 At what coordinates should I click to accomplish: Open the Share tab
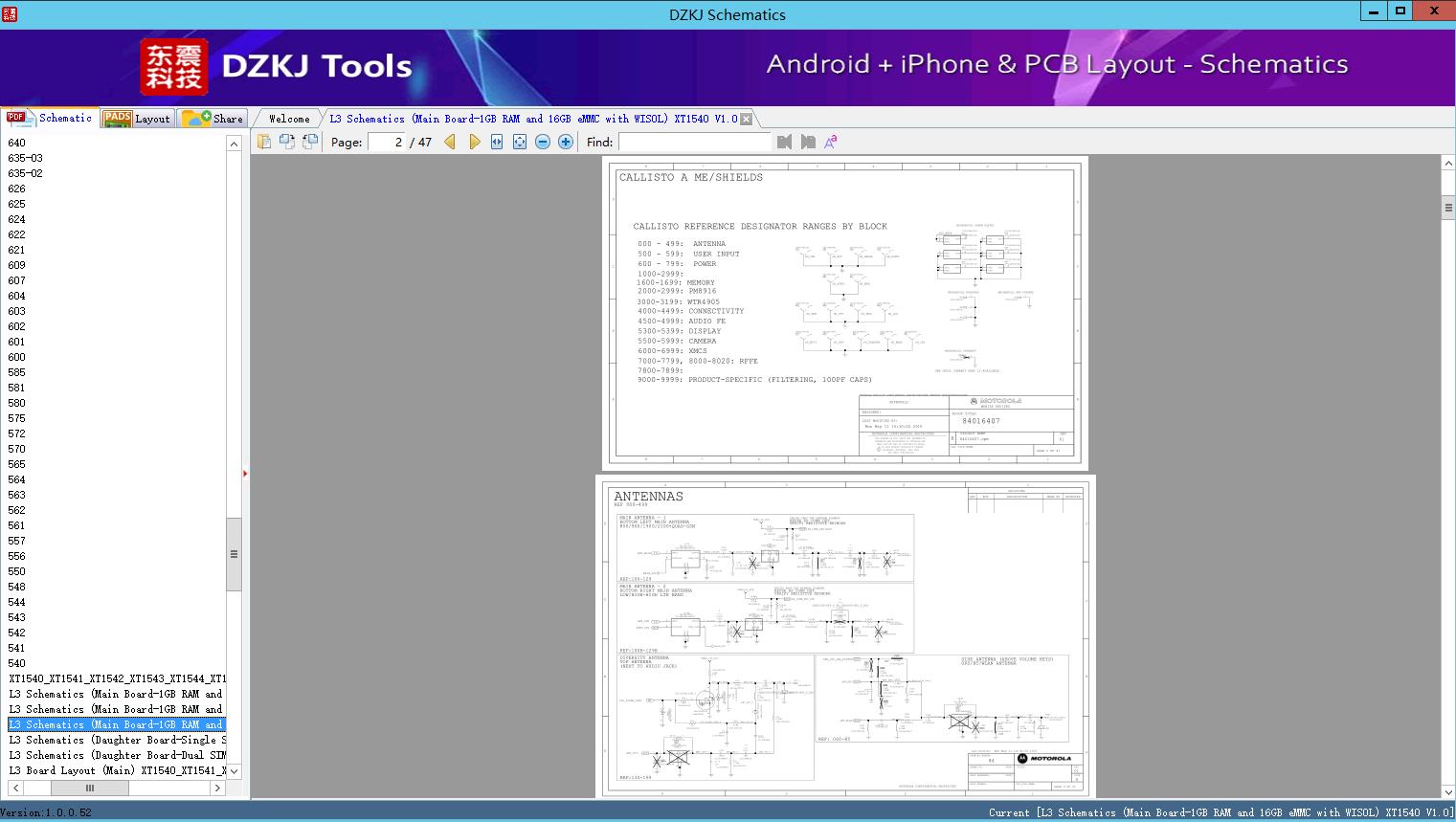213,119
